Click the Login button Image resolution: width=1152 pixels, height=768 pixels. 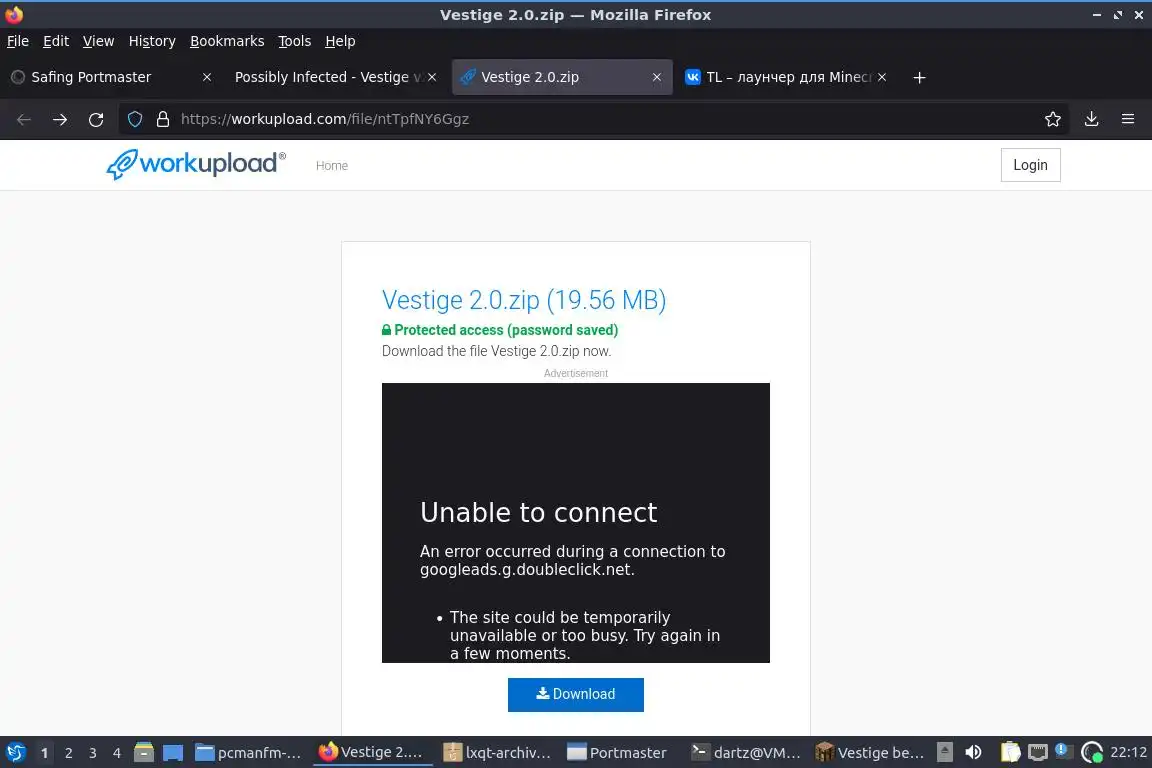tap(1030, 165)
